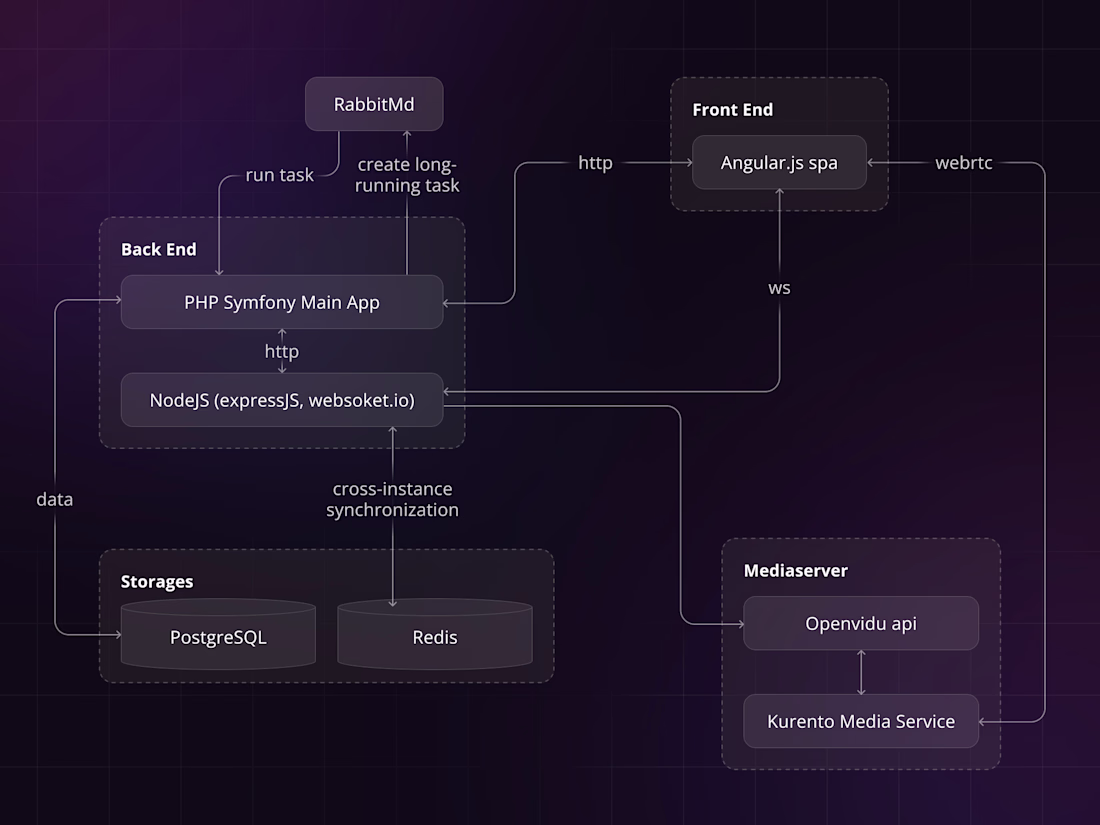Screen dimensions: 1100x825
Task: Click the 'http' label left of Front End
Action: (x=596, y=163)
